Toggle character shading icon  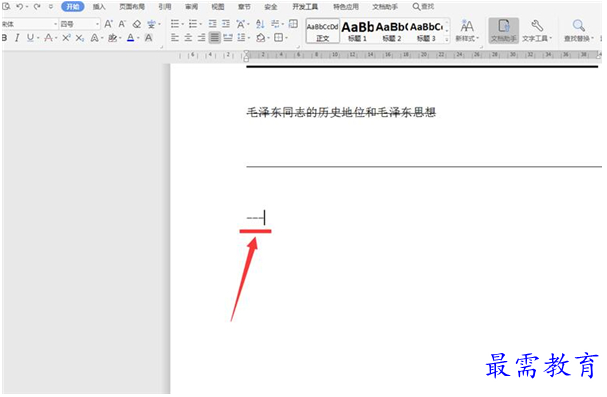pos(148,38)
